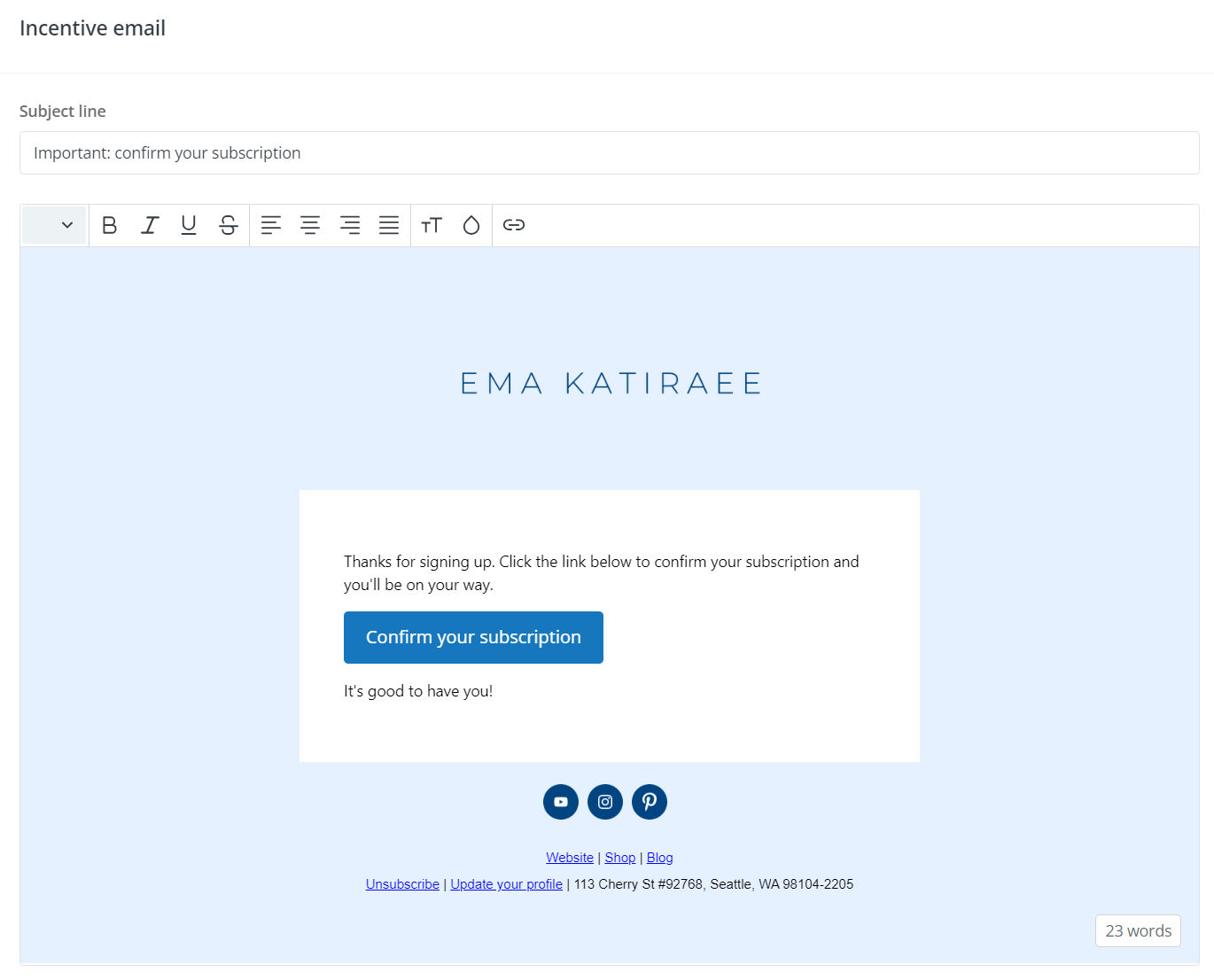Apply strikethrough formatting
The image size is (1214, 980).
[228, 225]
